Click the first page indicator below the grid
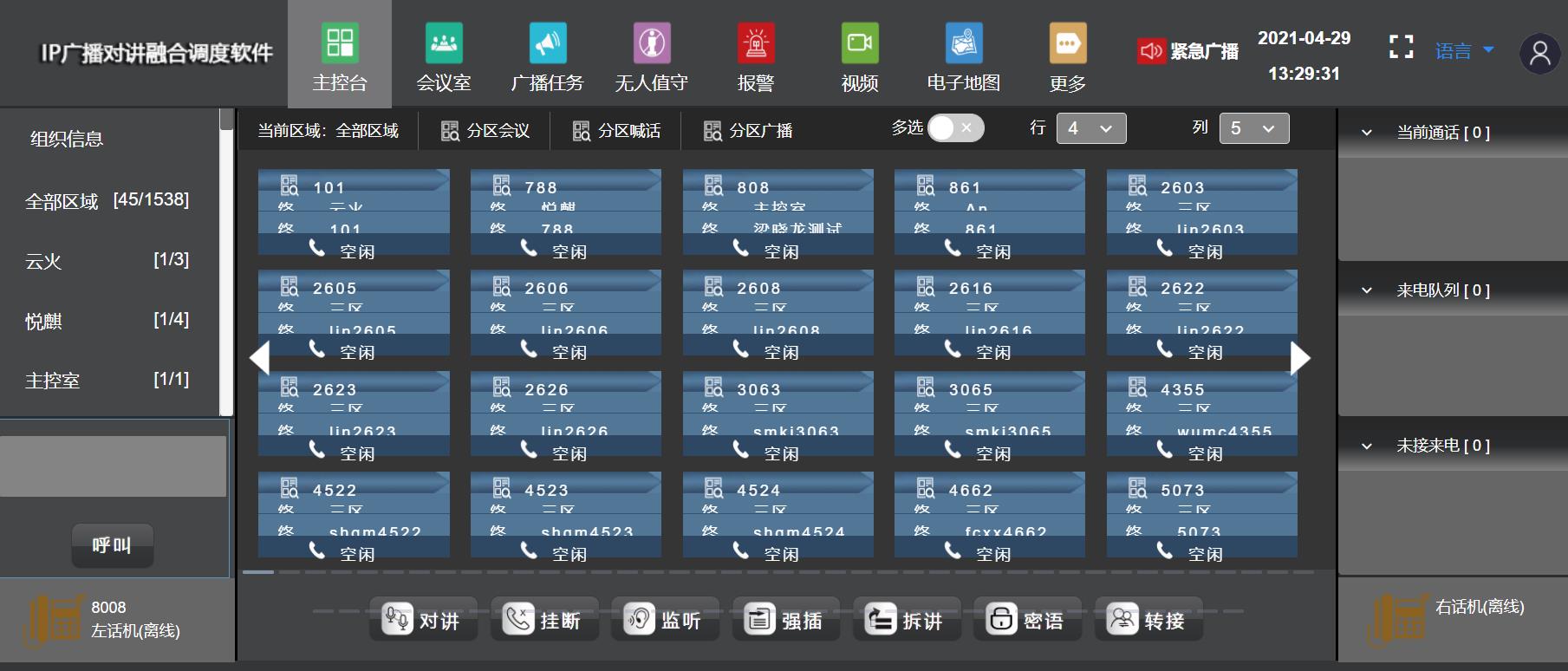Image resolution: width=1568 pixels, height=671 pixels. click(258, 572)
